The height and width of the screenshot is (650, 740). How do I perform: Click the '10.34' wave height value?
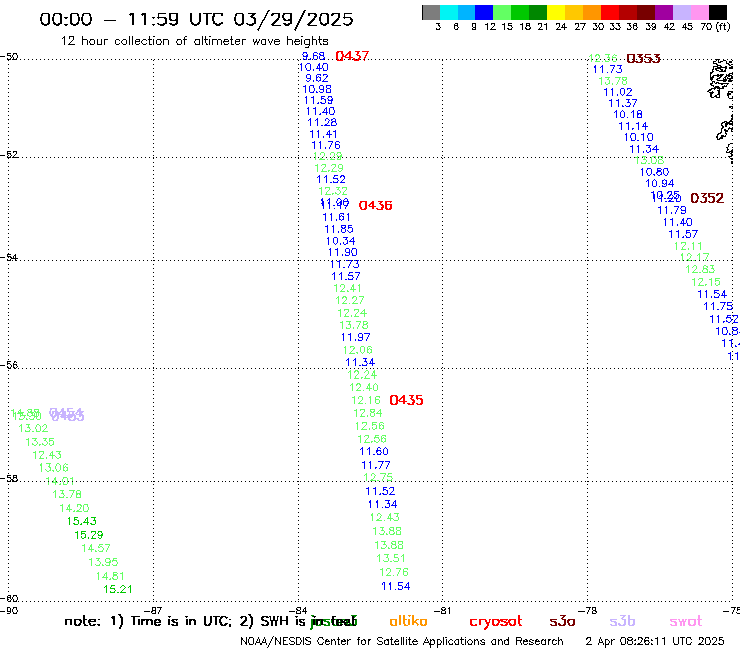click(x=341, y=241)
